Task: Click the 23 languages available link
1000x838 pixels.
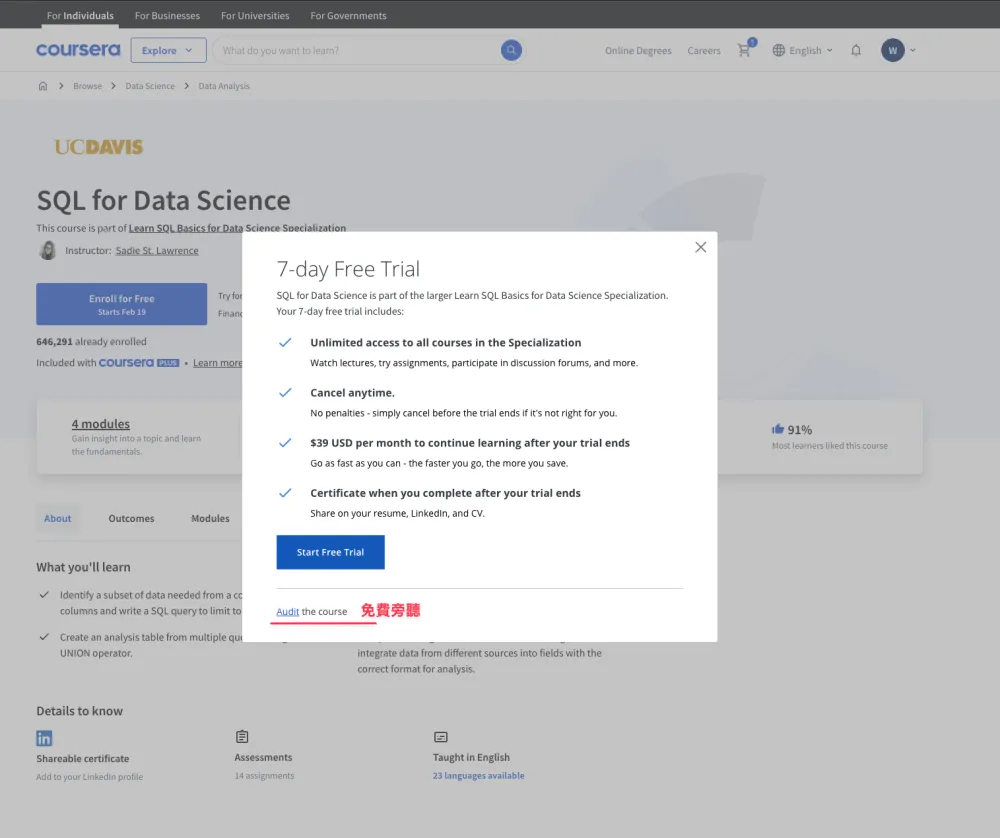Action: 478,775
